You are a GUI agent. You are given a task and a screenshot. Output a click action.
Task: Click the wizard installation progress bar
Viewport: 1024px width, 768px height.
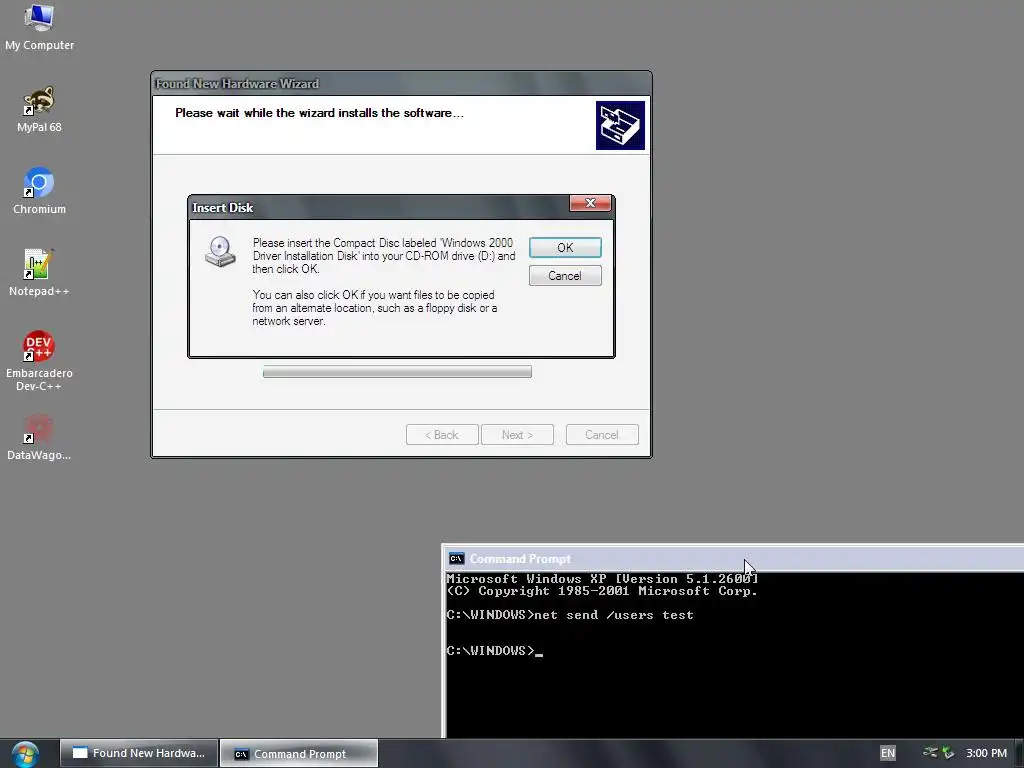tap(397, 372)
